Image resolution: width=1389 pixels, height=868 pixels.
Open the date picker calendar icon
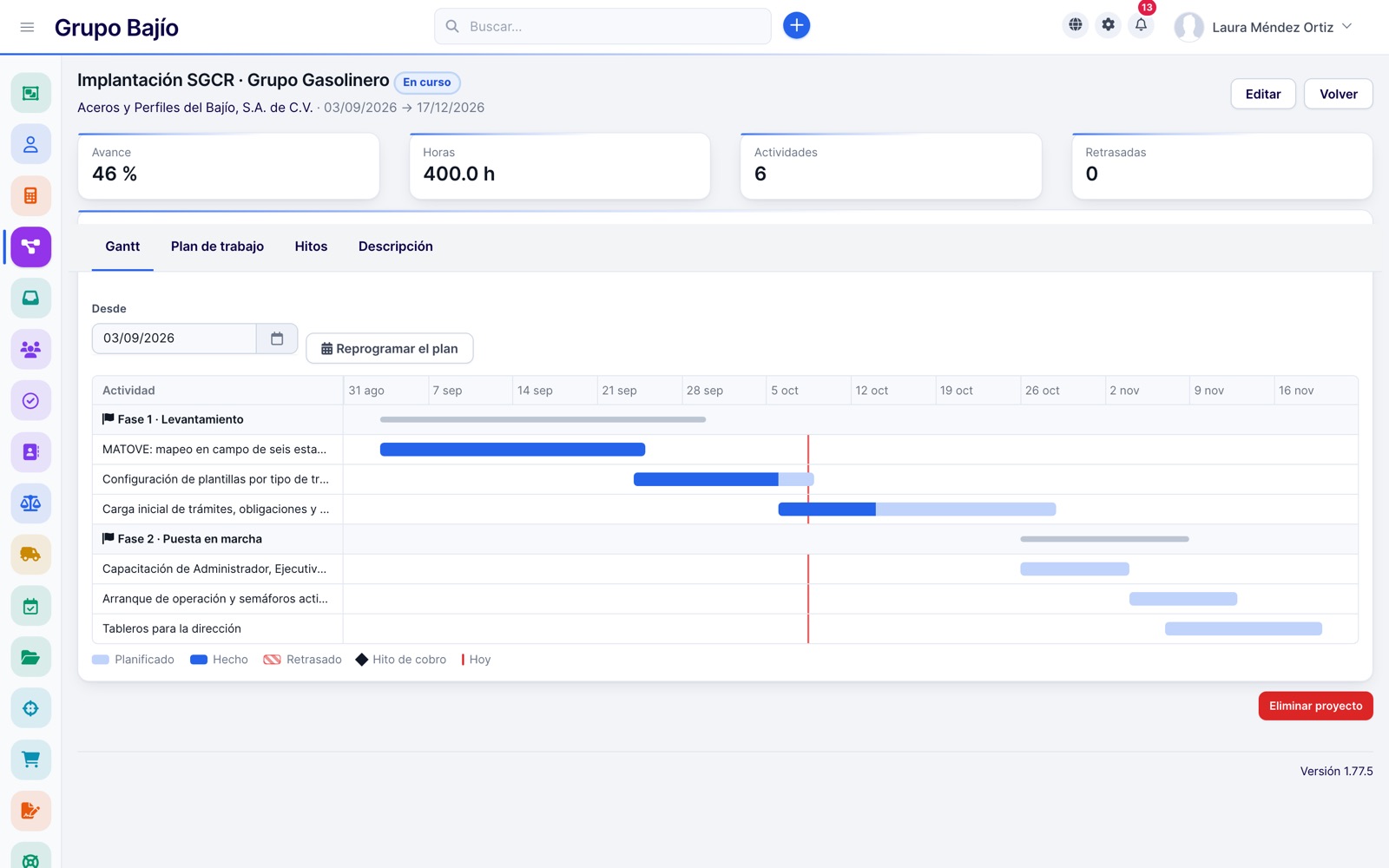277,339
